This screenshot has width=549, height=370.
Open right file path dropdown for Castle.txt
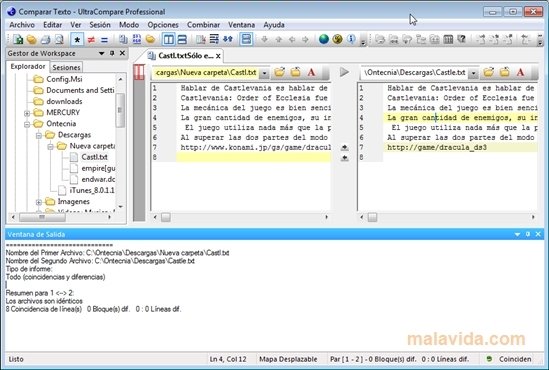pyautogui.click(x=473, y=73)
